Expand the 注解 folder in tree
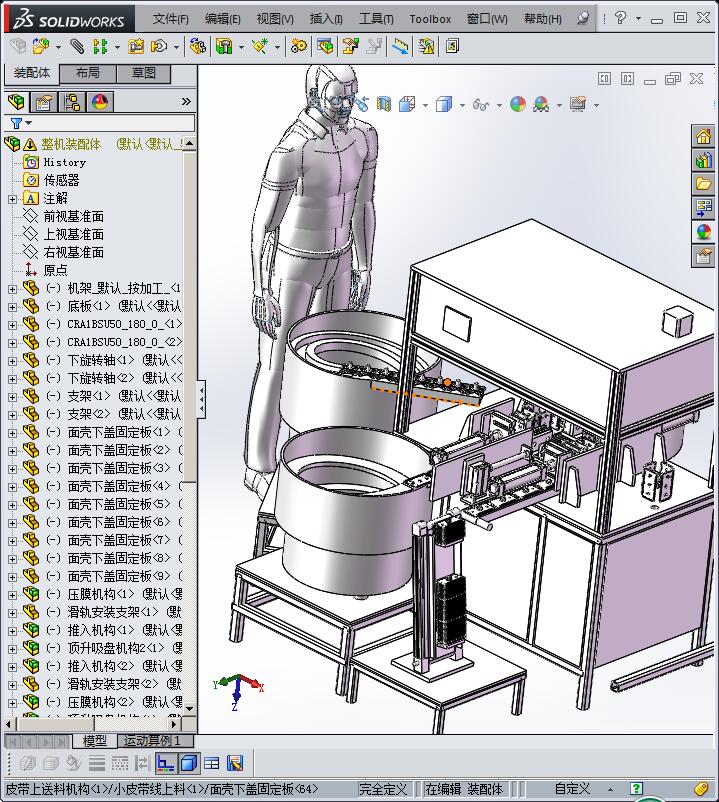The image size is (719, 802). click(x=12, y=199)
